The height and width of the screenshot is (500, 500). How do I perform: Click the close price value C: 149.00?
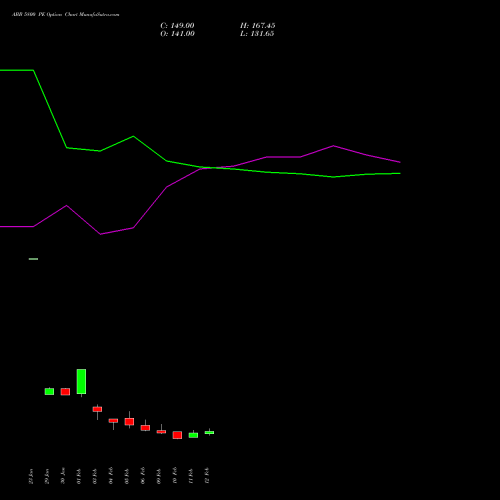(x=177, y=26)
